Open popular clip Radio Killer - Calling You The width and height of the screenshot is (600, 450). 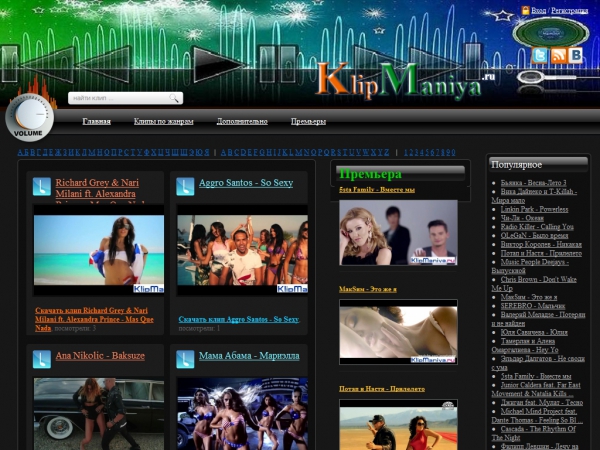pos(537,227)
